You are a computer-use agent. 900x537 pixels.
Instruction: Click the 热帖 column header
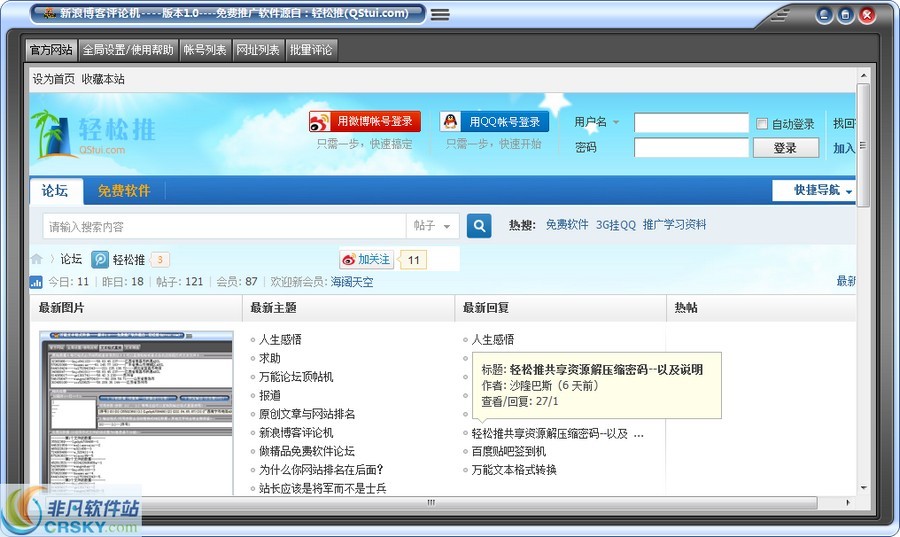tap(686, 308)
